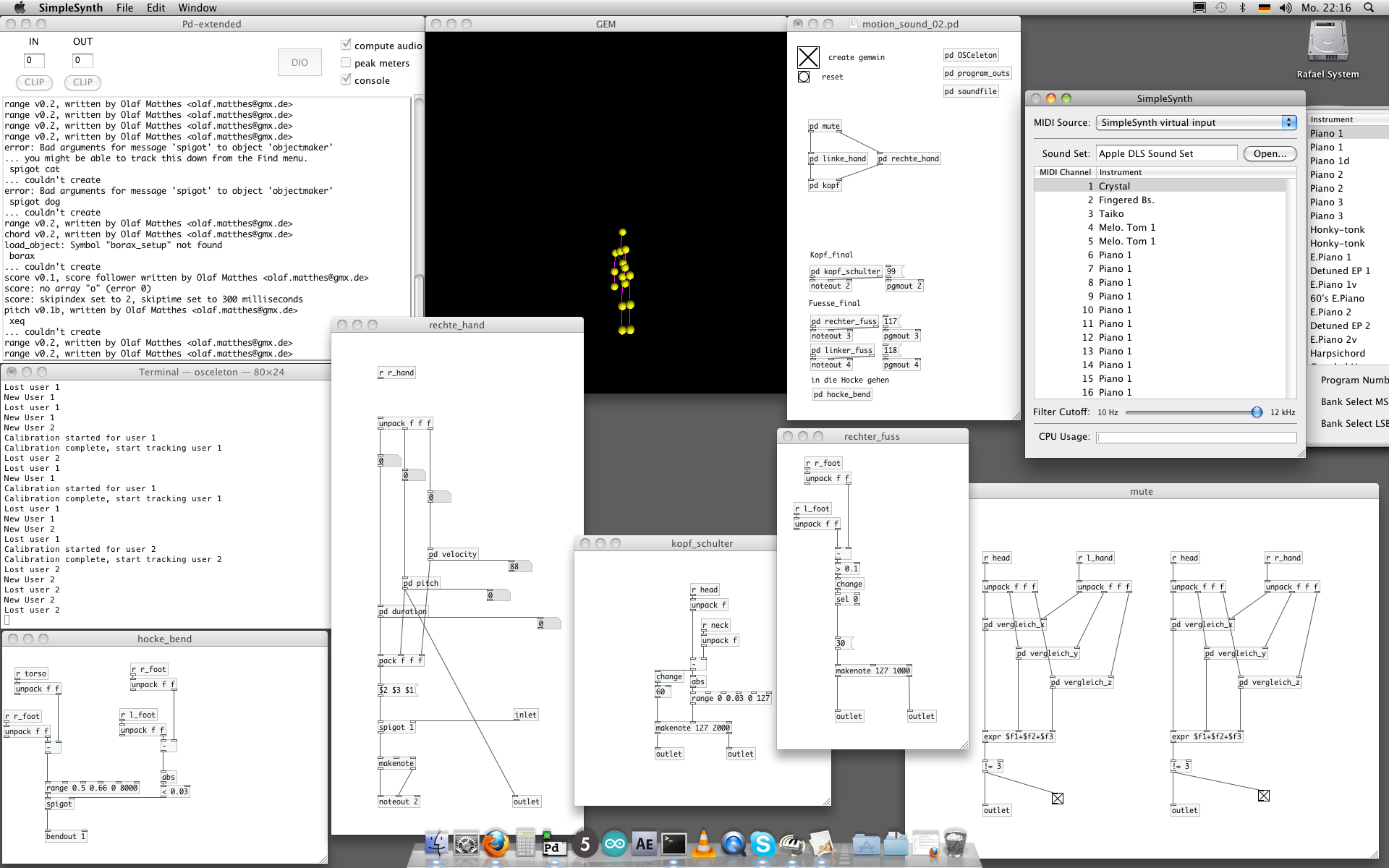Click pd velocity object in rechte_hand
The image size is (1389, 868).
click(x=453, y=554)
